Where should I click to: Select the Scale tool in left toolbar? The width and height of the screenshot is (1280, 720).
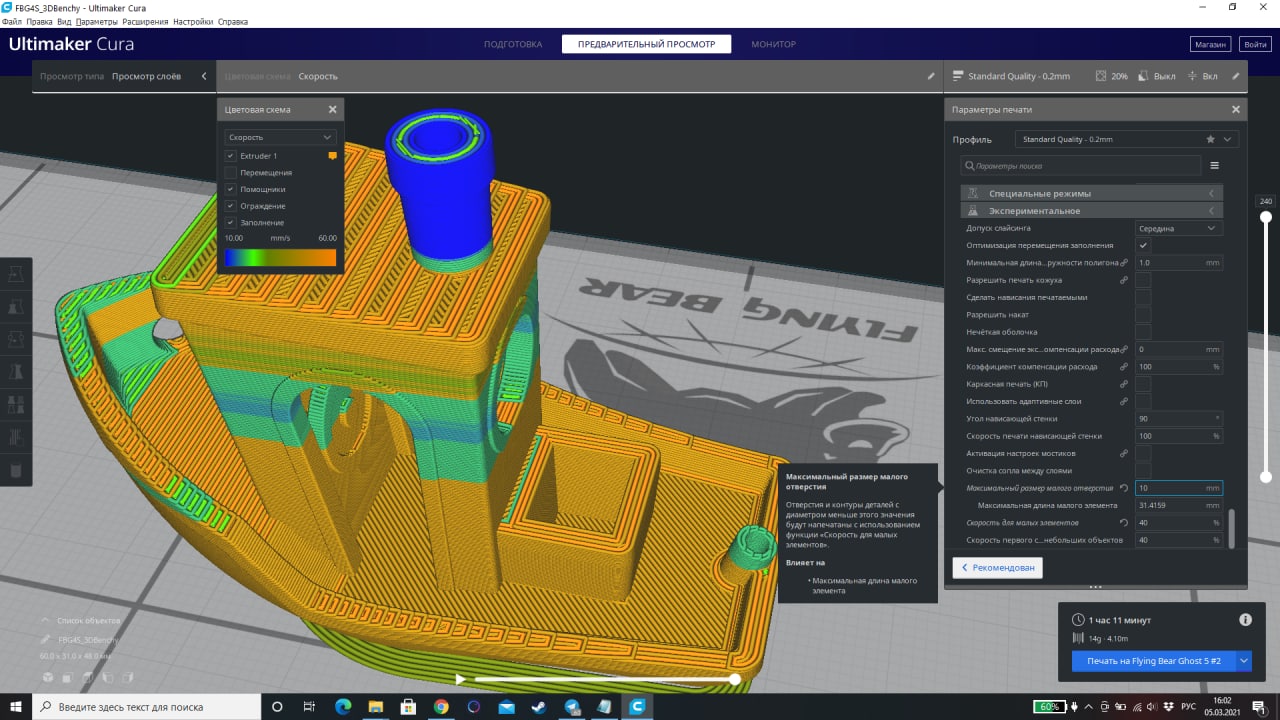tap(15, 307)
